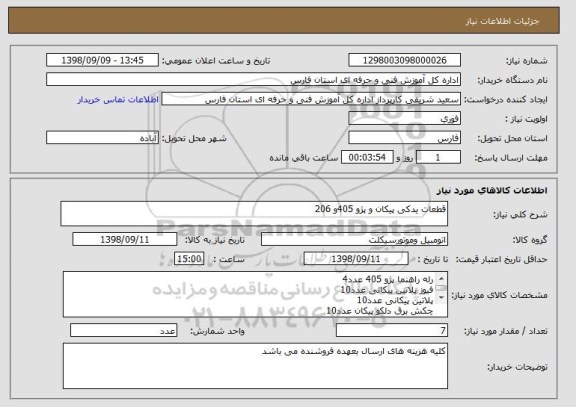Click the label توضیحات خریدار
576x407 pixels.
coord(517,367)
